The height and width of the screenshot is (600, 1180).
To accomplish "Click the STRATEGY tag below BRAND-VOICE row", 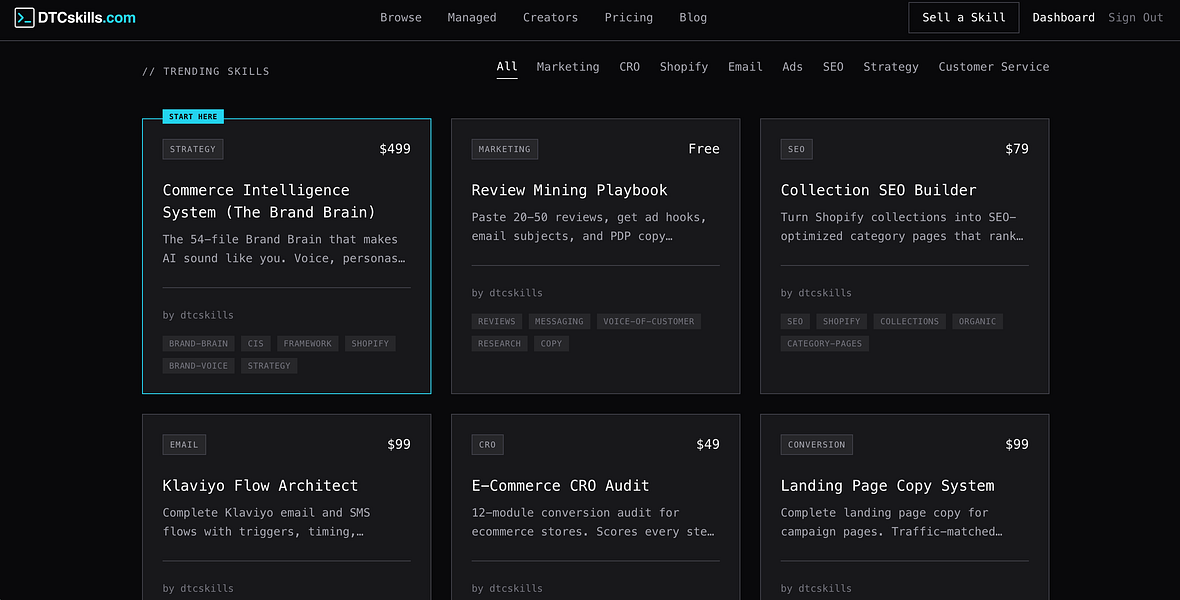I will click(x=269, y=366).
